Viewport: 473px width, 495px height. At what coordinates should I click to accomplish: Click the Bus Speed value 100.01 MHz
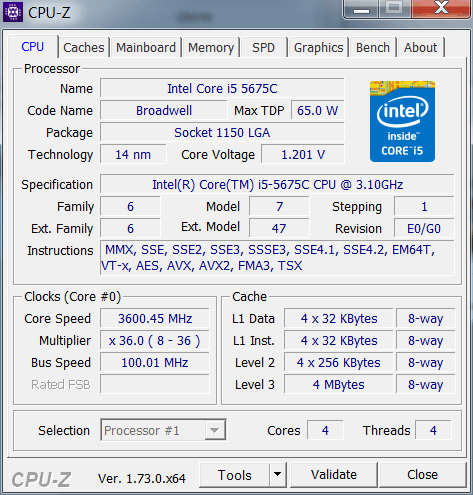click(x=155, y=363)
